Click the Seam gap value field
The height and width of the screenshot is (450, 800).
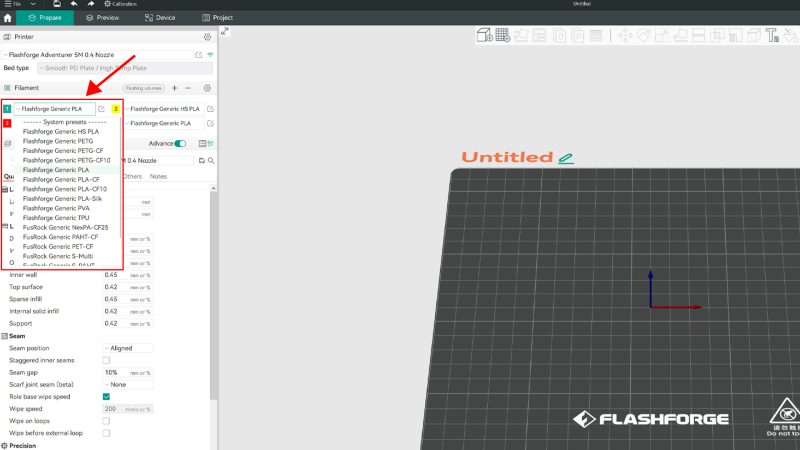point(128,372)
